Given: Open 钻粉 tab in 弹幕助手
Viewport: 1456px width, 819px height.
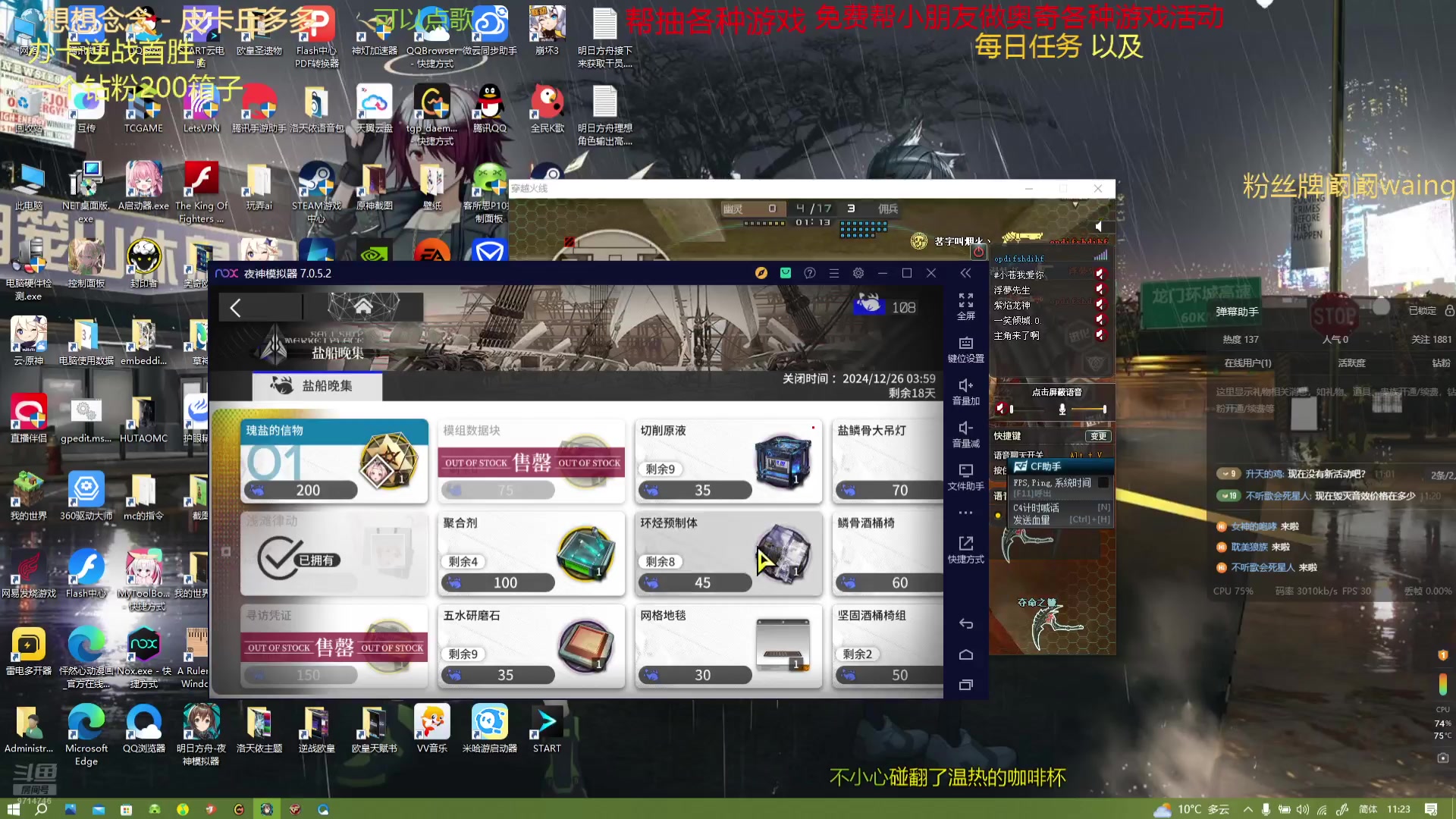Looking at the screenshot, I should (x=1441, y=363).
